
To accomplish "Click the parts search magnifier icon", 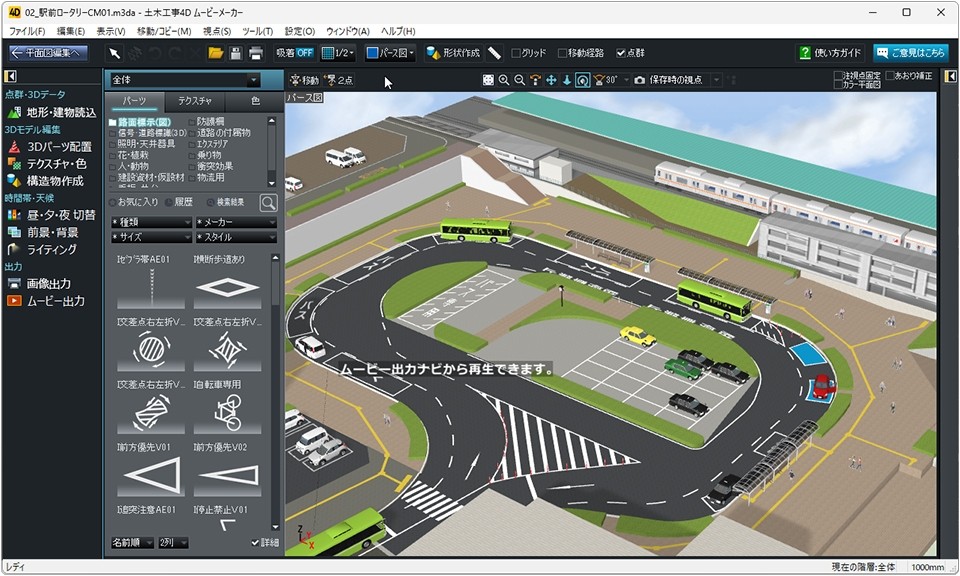I will pos(268,203).
